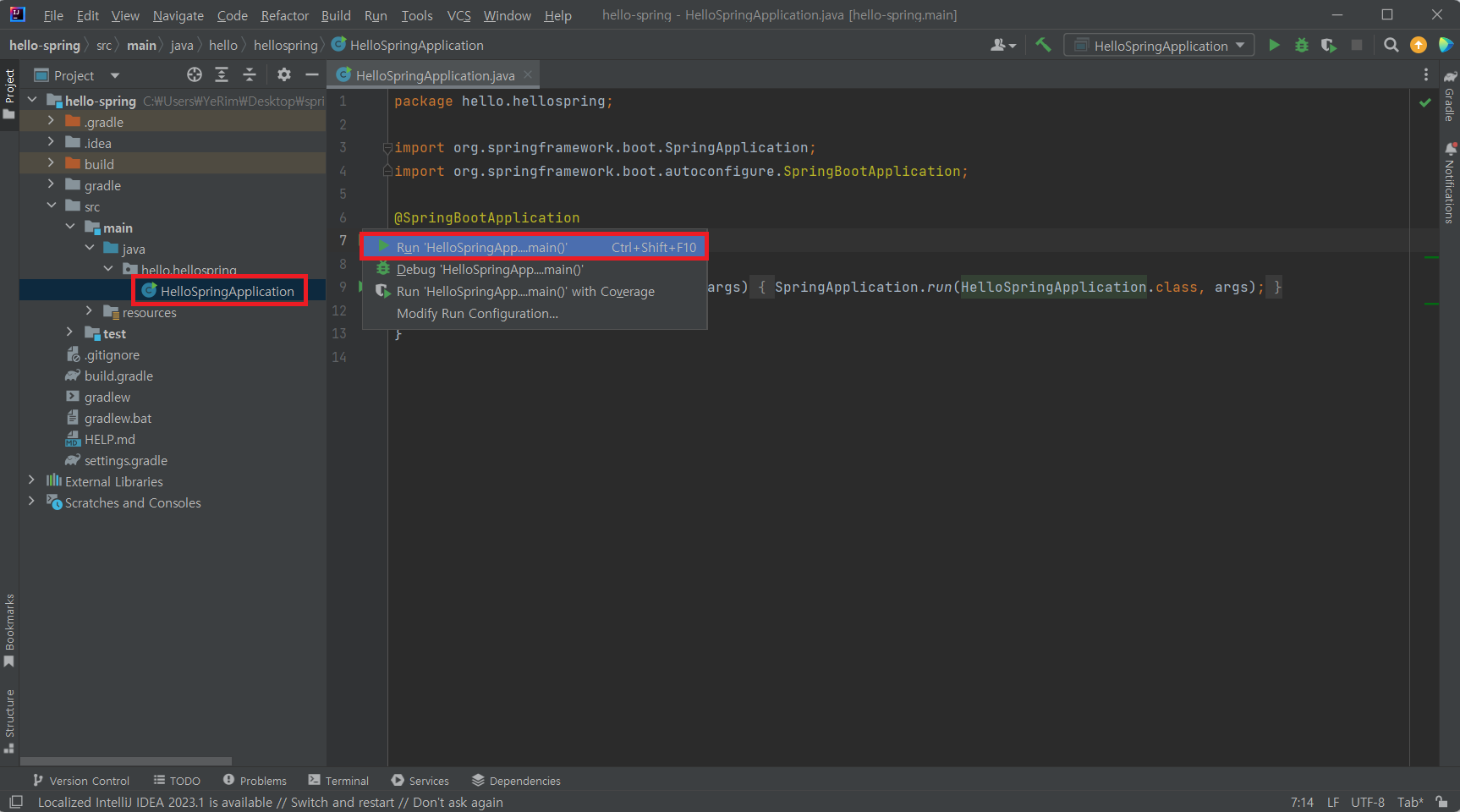Click the read-only lock status icon
The image size is (1460, 812).
[x=1441, y=802]
